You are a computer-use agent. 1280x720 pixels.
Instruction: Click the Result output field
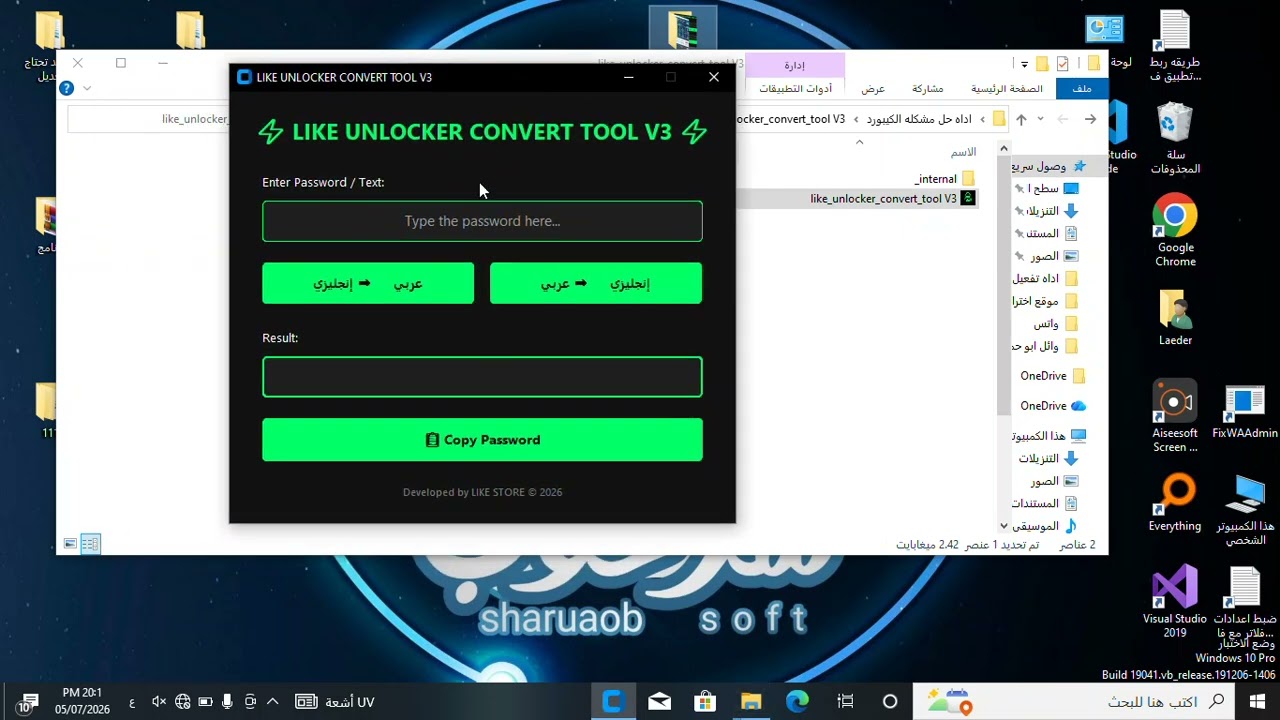[x=482, y=377]
